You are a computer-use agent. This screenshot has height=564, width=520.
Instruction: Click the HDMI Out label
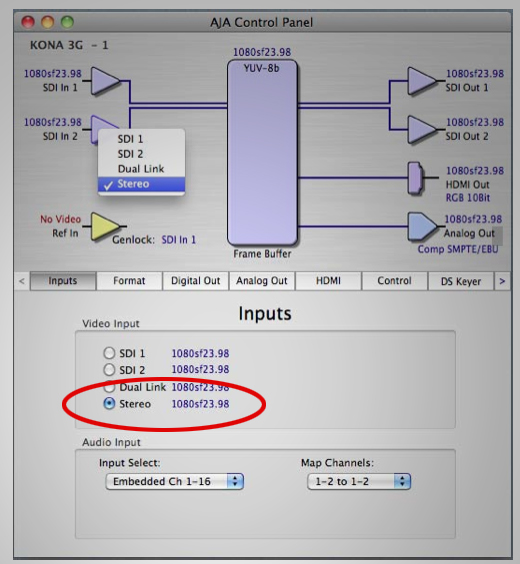(x=467, y=185)
